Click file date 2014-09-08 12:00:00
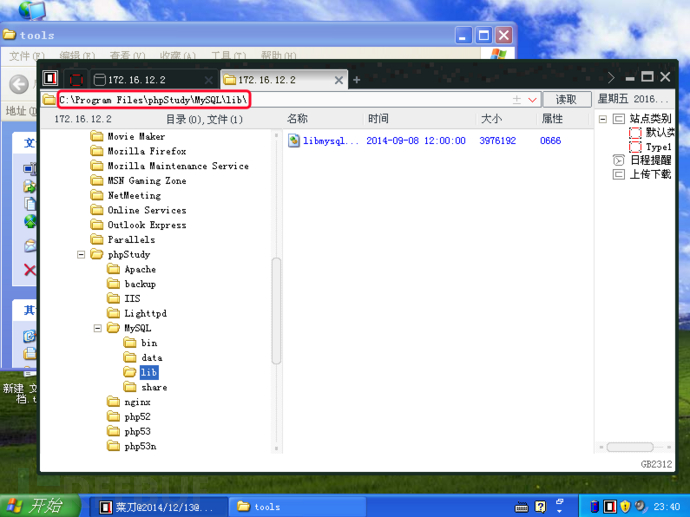The height and width of the screenshot is (517, 690). coord(416,141)
